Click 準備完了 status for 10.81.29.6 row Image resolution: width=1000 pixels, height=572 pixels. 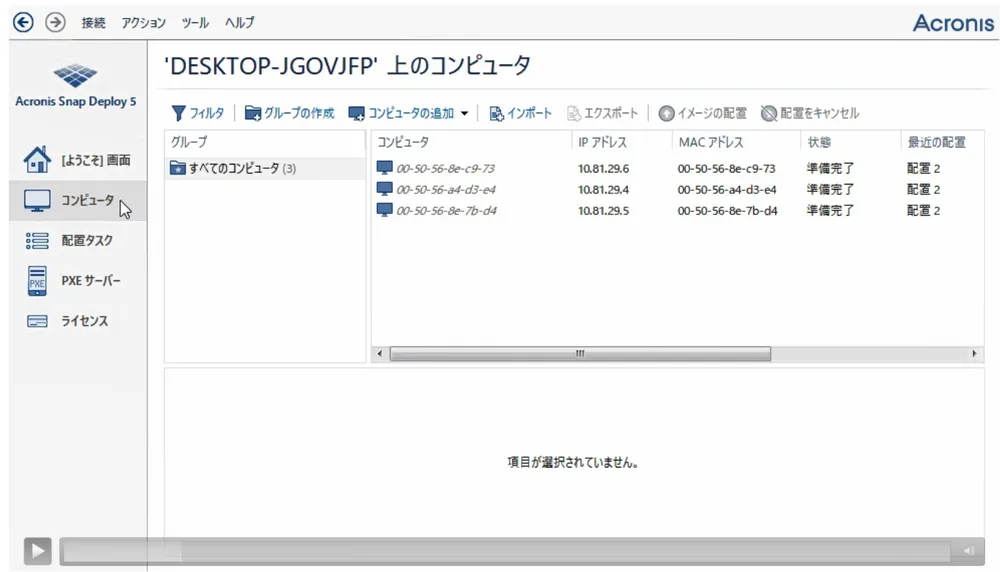[830, 169]
